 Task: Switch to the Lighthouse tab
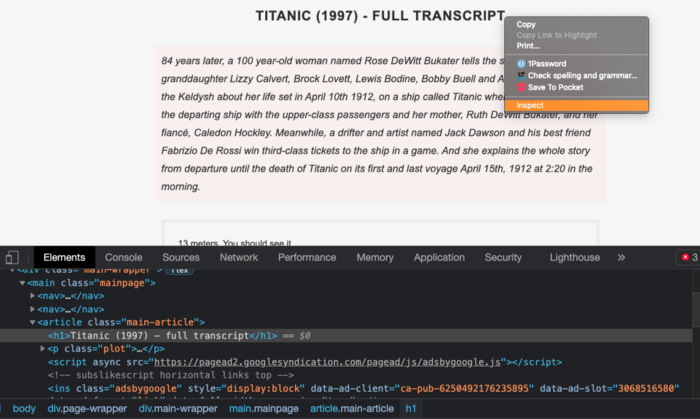575,257
